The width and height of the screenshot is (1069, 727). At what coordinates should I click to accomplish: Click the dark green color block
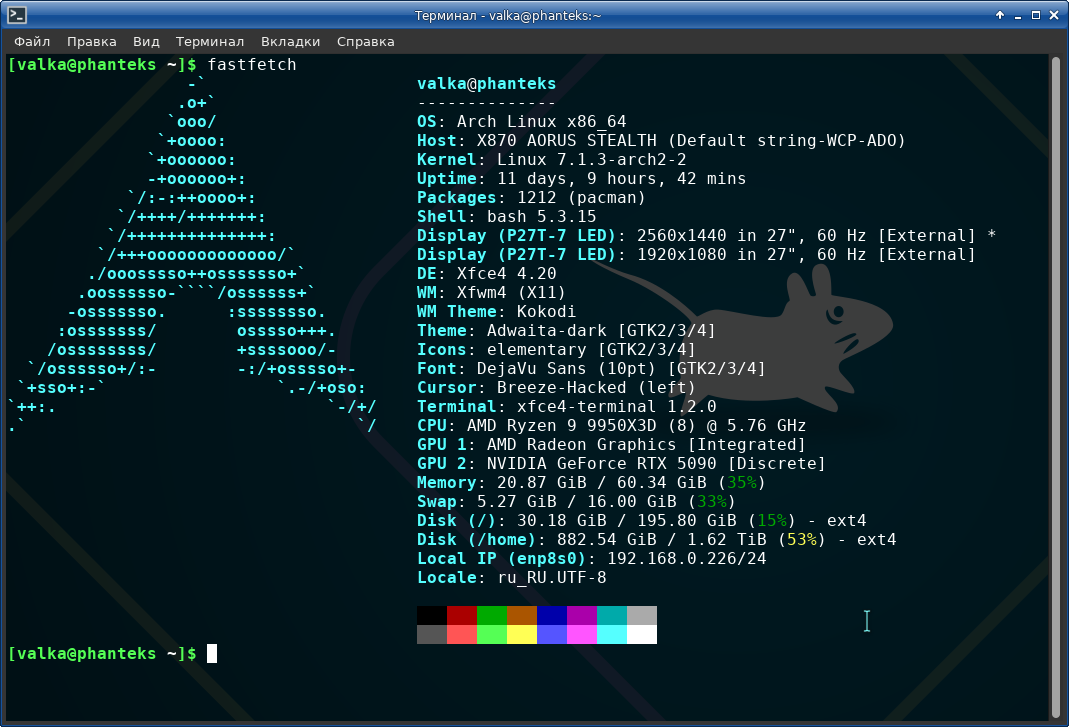tap(492, 615)
